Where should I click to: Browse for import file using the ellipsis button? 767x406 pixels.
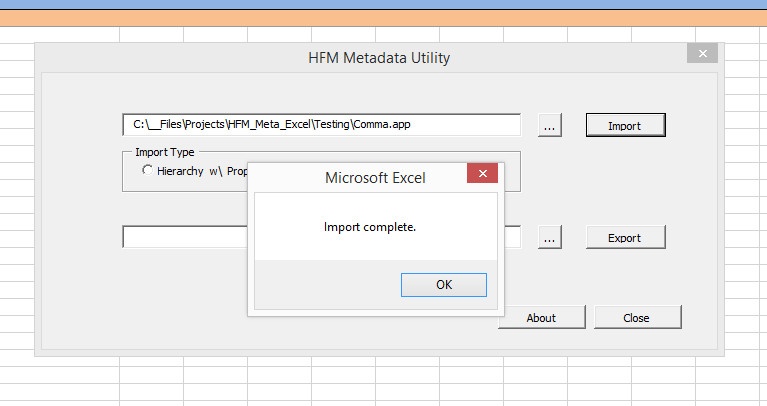click(551, 125)
